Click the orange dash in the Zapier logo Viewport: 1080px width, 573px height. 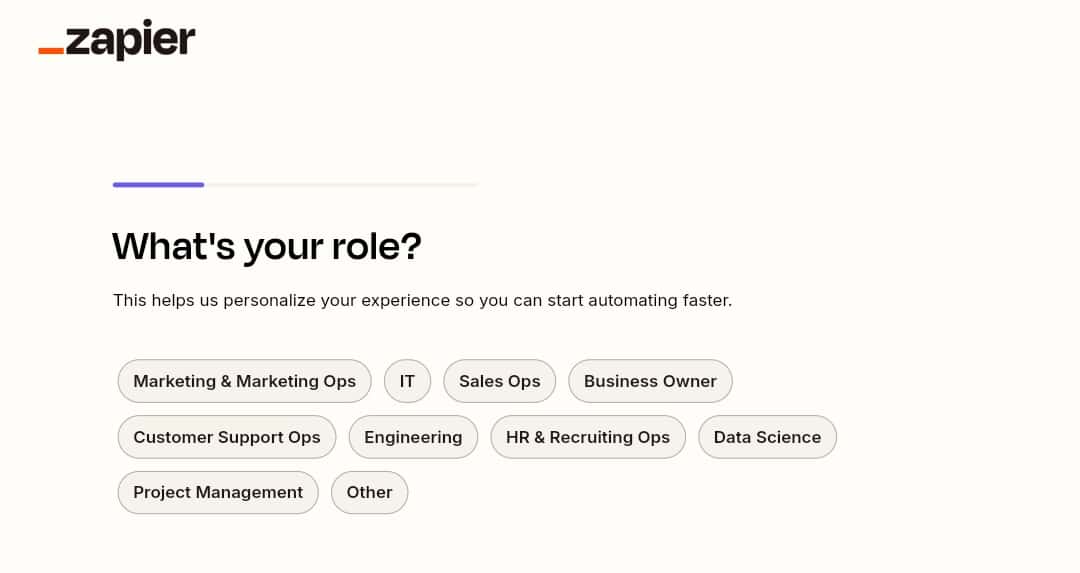point(51,51)
